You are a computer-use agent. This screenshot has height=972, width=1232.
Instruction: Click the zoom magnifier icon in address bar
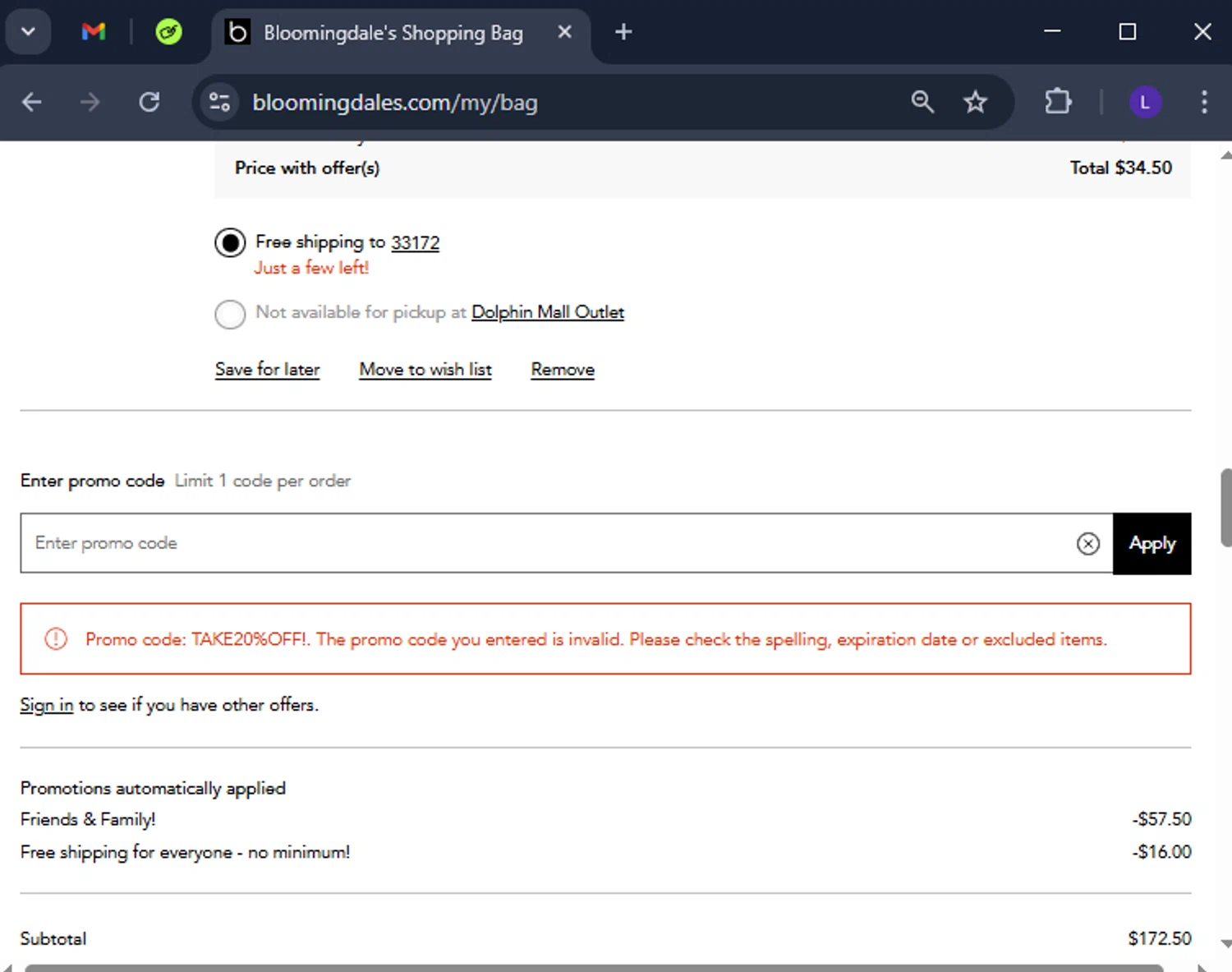coord(922,102)
